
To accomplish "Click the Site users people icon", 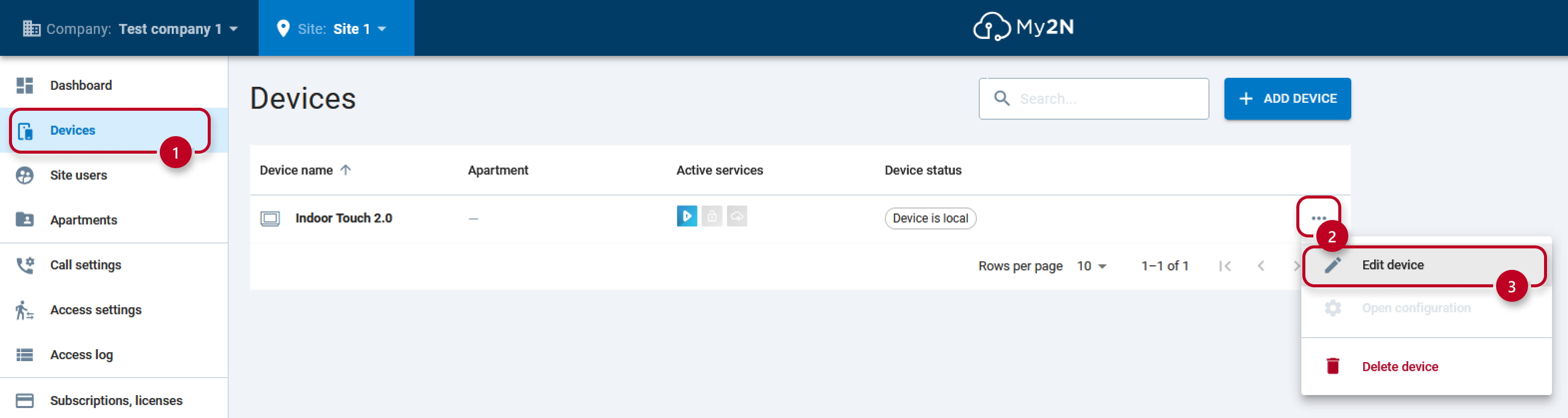I will tap(24, 175).
